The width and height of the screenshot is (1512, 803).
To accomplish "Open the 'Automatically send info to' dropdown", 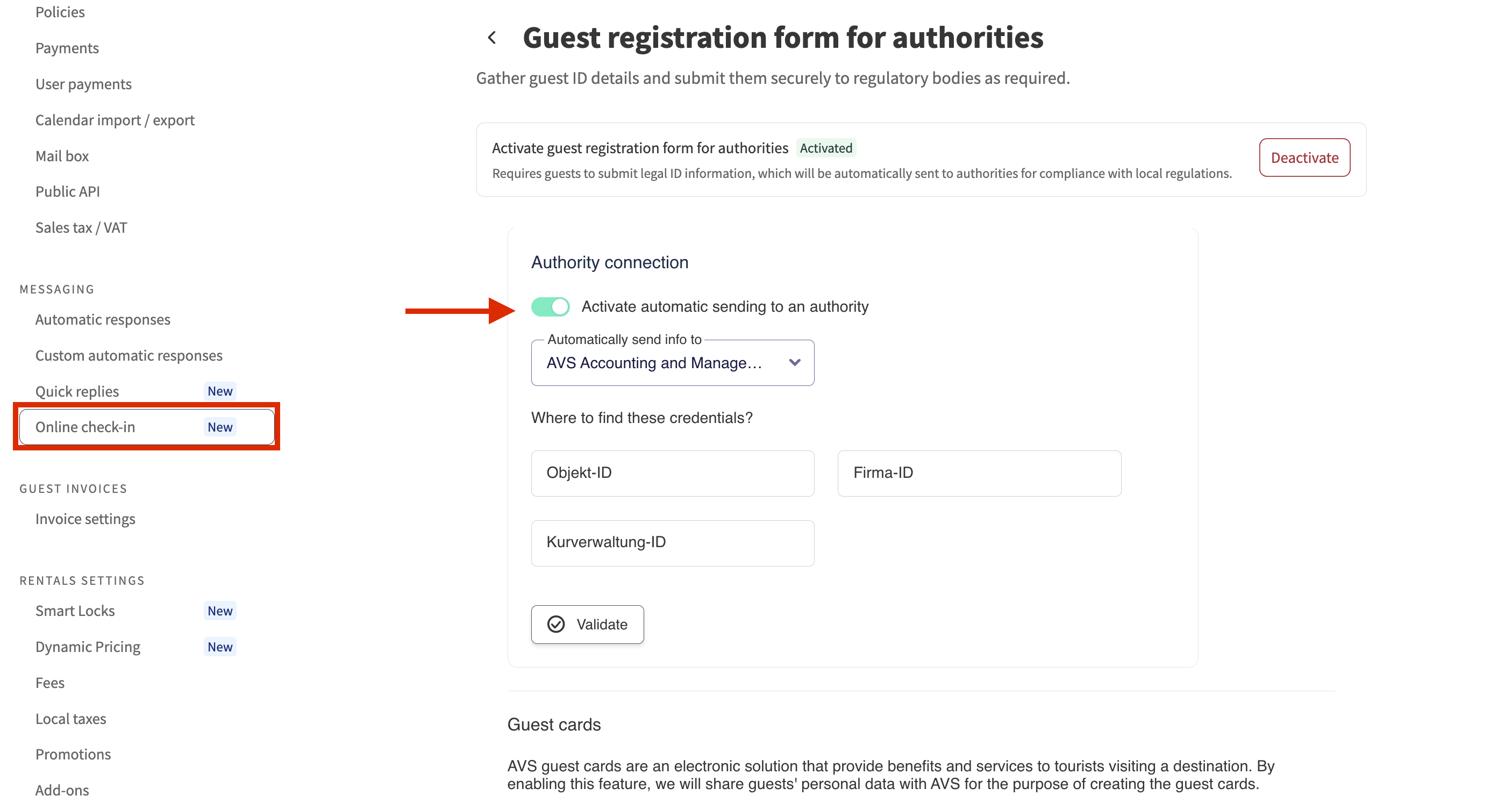I will point(672,362).
